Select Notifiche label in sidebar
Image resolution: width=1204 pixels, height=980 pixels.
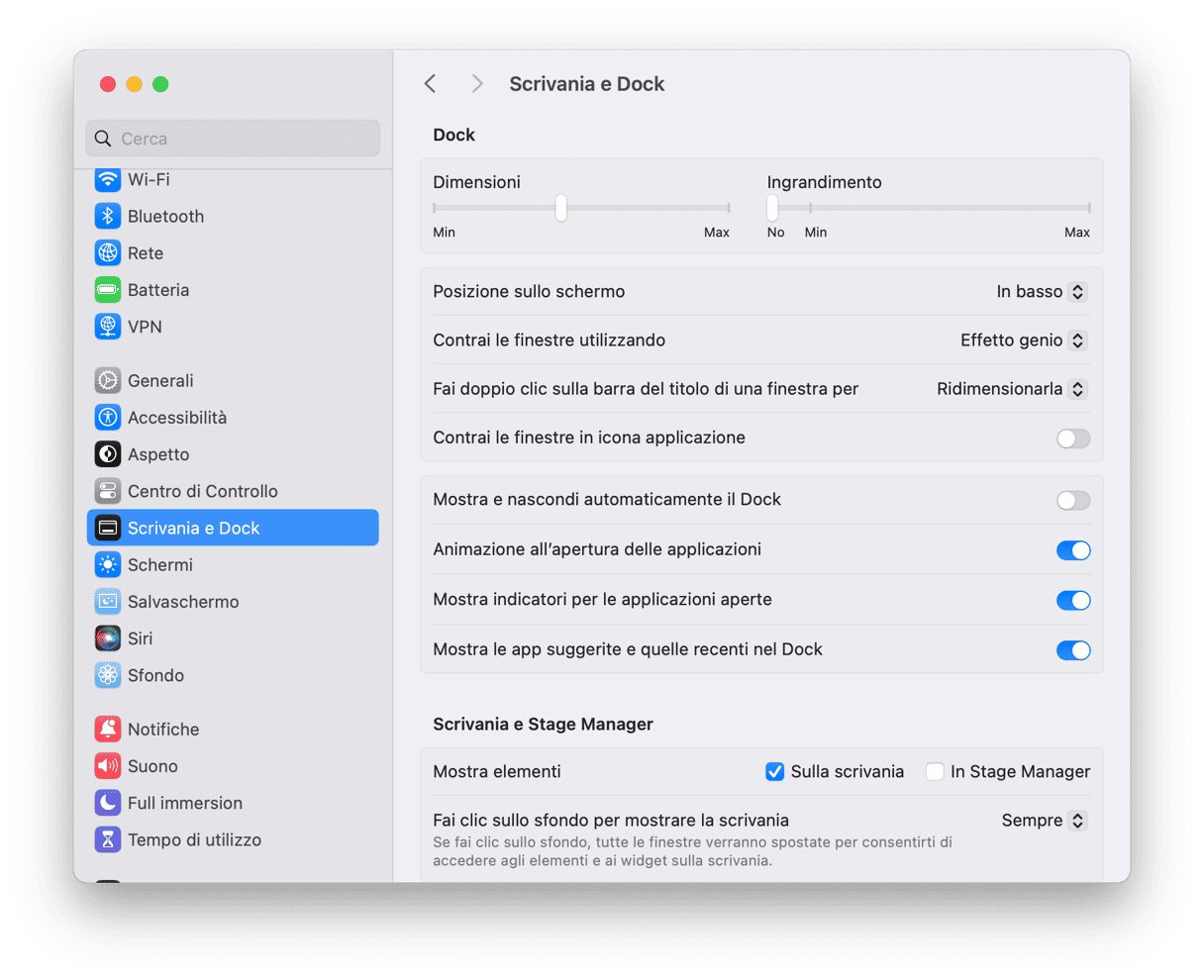pyautogui.click(x=163, y=729)
